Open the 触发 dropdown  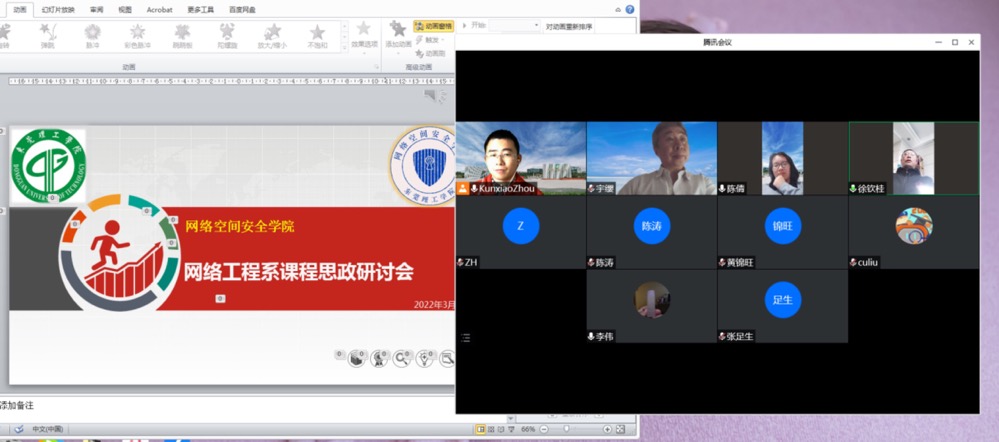[x=432, y=39]
